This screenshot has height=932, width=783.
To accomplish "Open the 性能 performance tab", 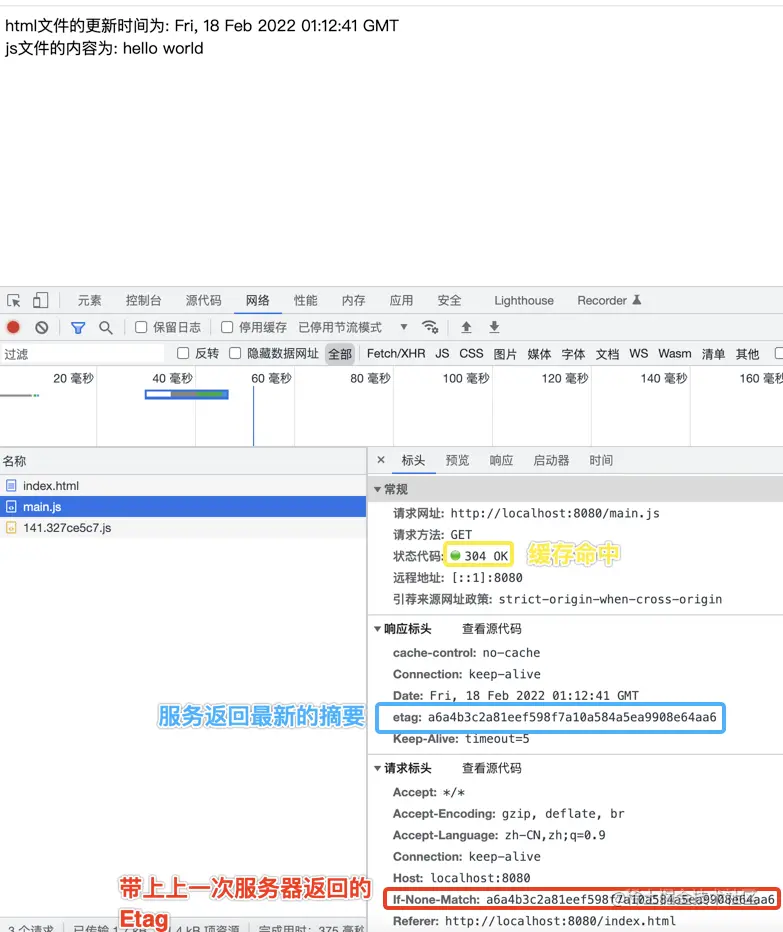I will 306,301.
